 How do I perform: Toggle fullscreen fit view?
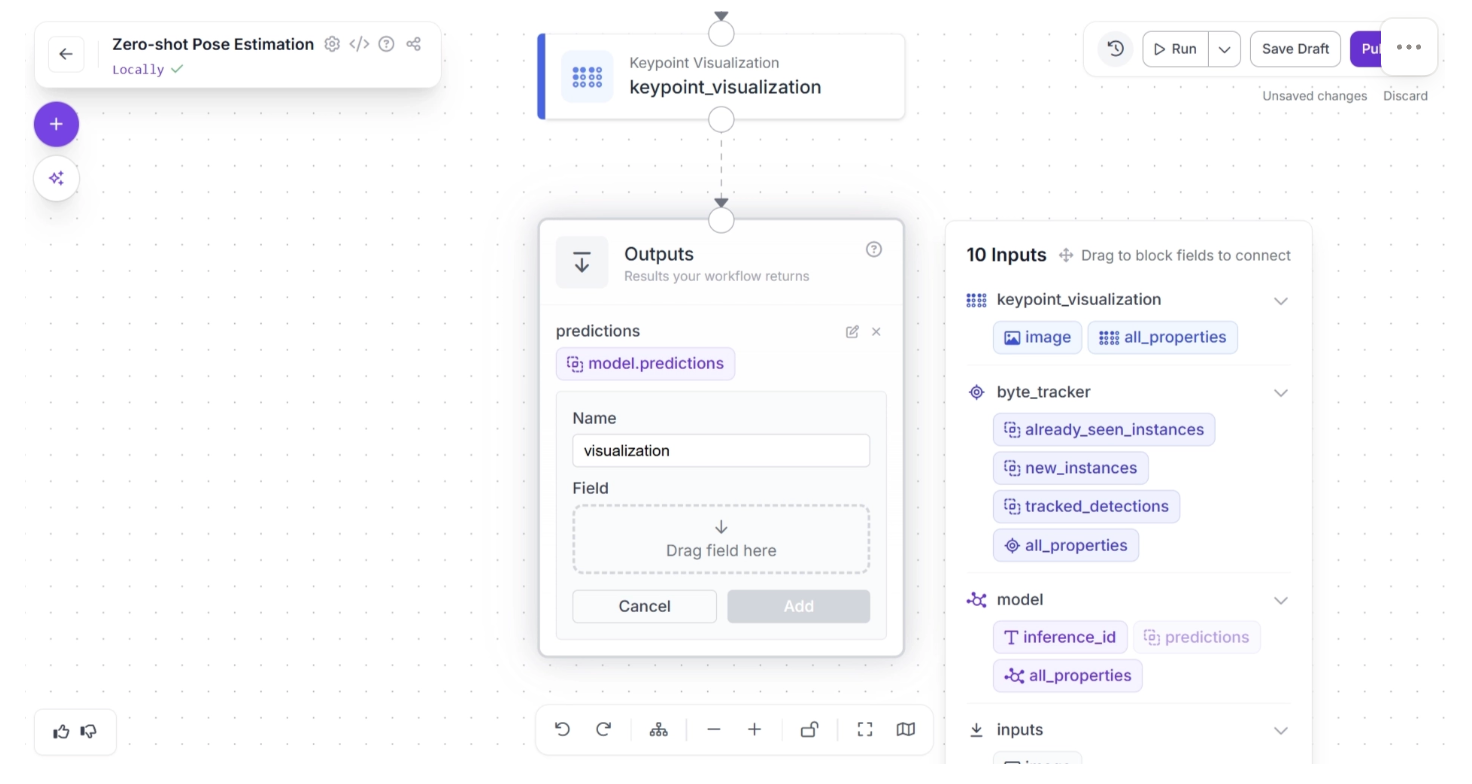(x=865, y=730)
